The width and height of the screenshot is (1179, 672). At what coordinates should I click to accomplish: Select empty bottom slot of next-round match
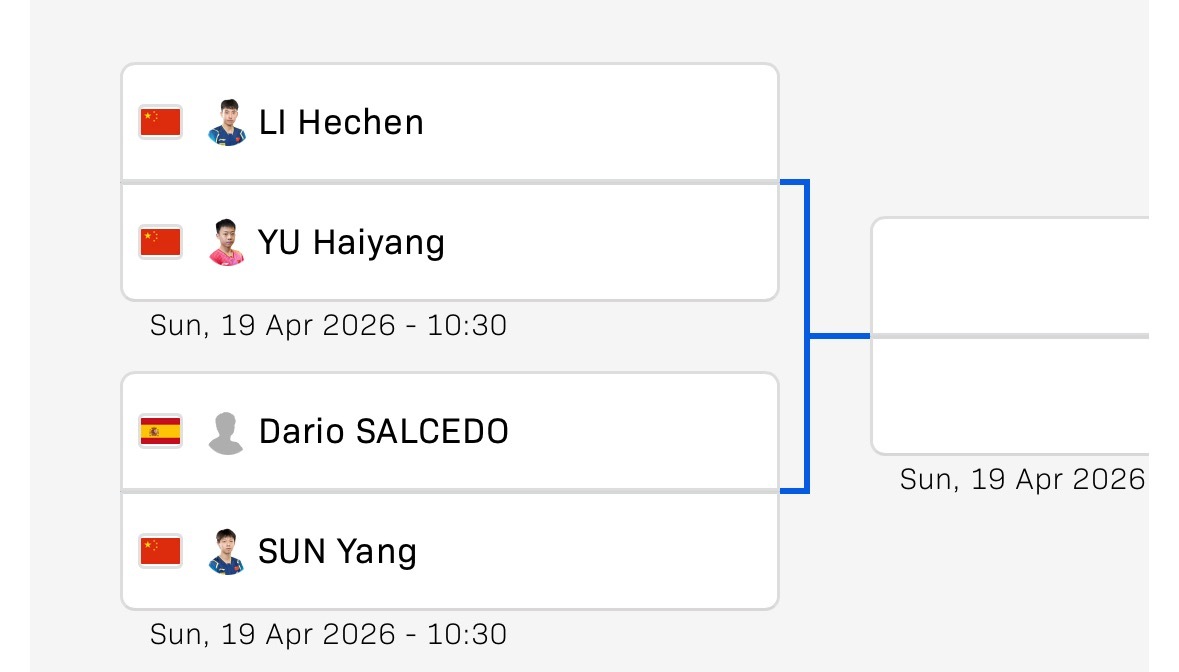coord(1010,396)
